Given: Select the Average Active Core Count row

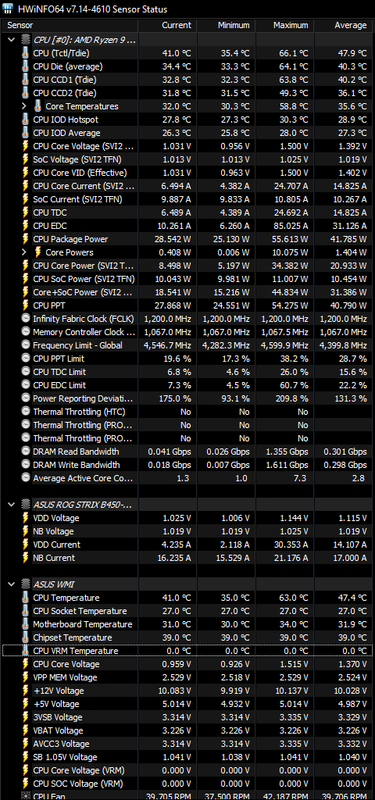Looking at the screenshot, I should click(x=187, y=478).
